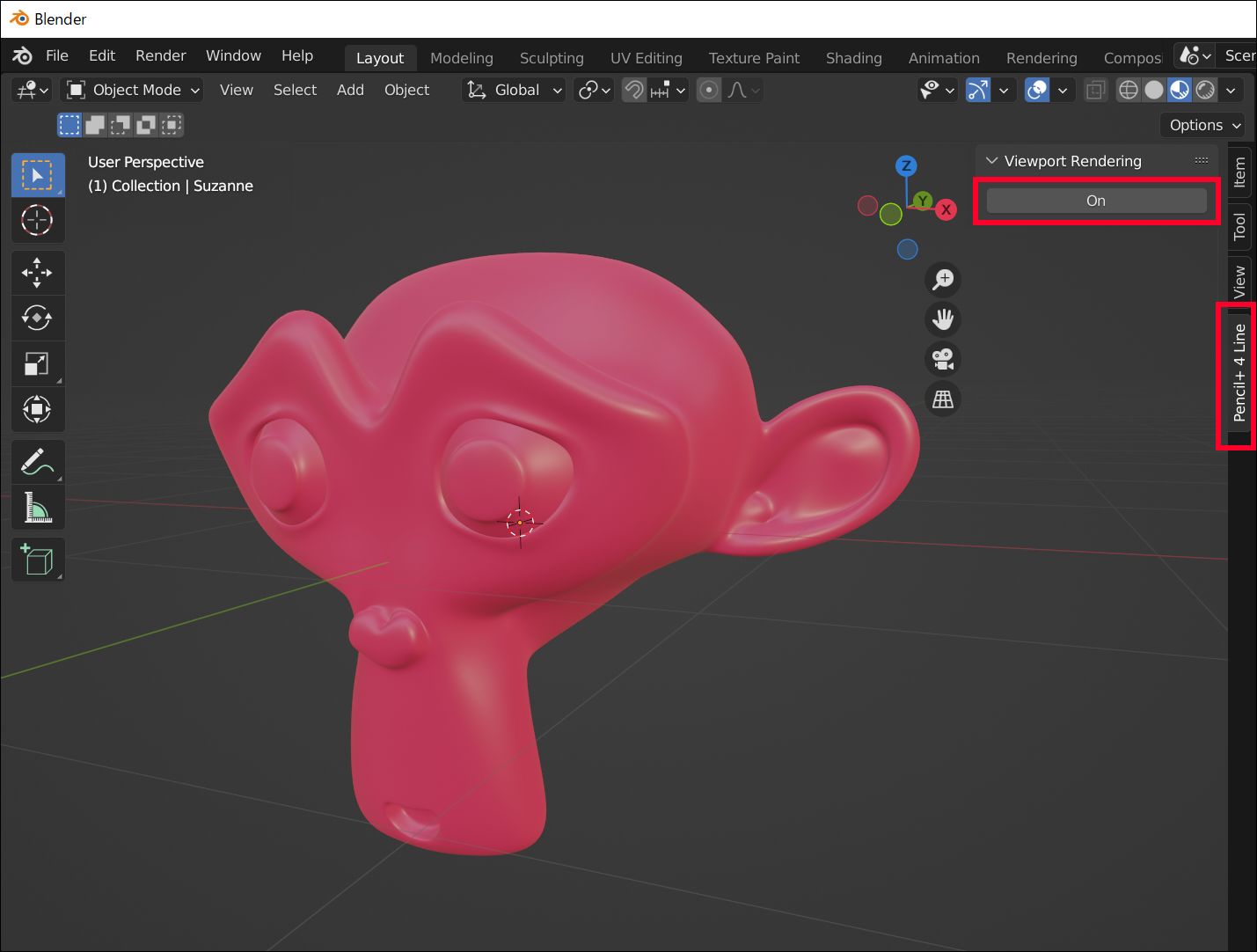Switch to solid viewport shading

[1154, 90]
